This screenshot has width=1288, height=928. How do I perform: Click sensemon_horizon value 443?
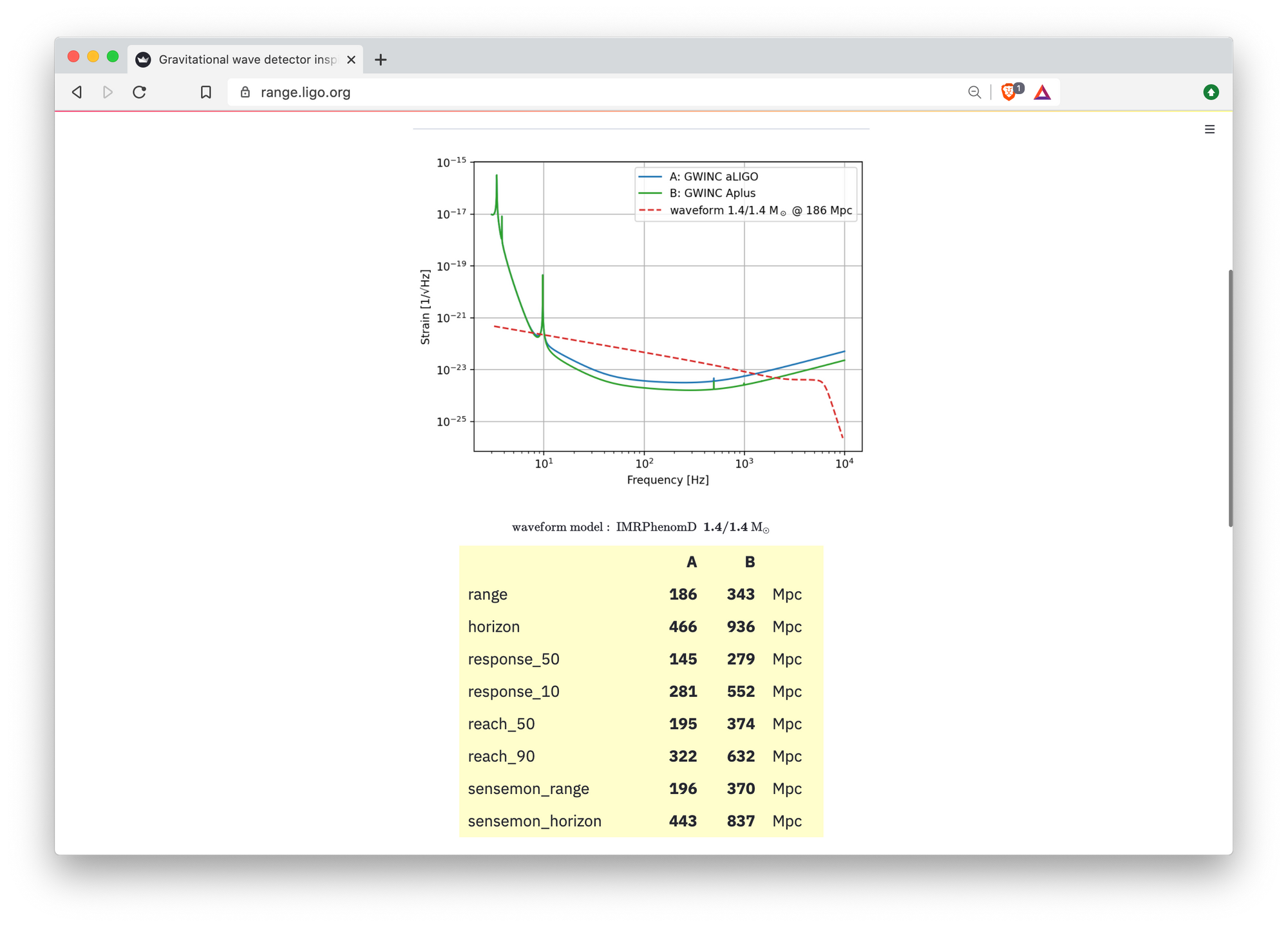(683, 821)
